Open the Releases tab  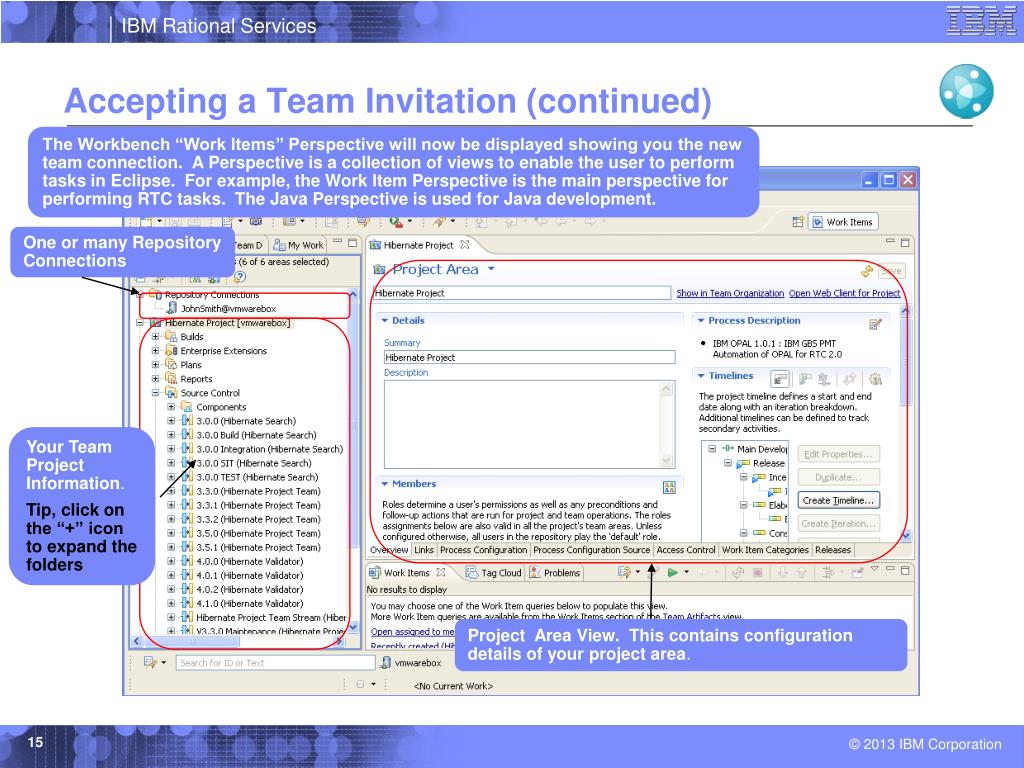click(833, 550)
